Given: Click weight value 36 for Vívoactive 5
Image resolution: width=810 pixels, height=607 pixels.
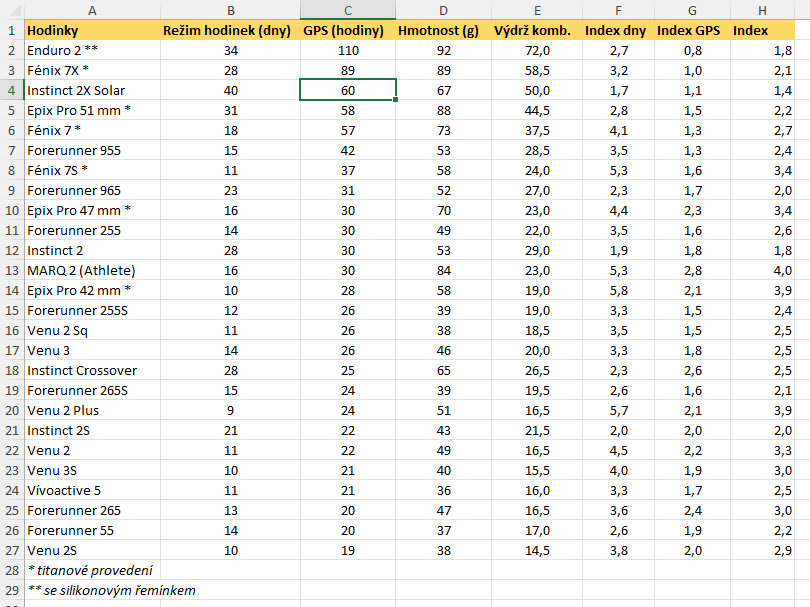Looking at the screenshot, I should [x=444, y=491].
